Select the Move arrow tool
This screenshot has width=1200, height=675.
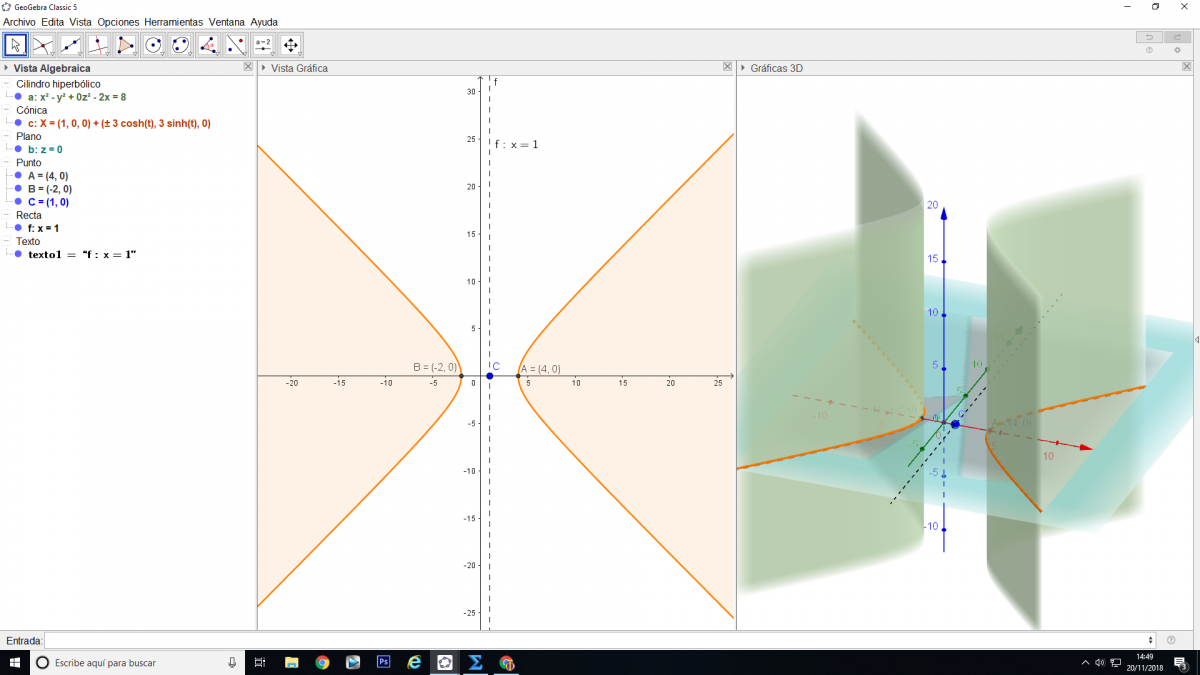click(x=16, y=45)
